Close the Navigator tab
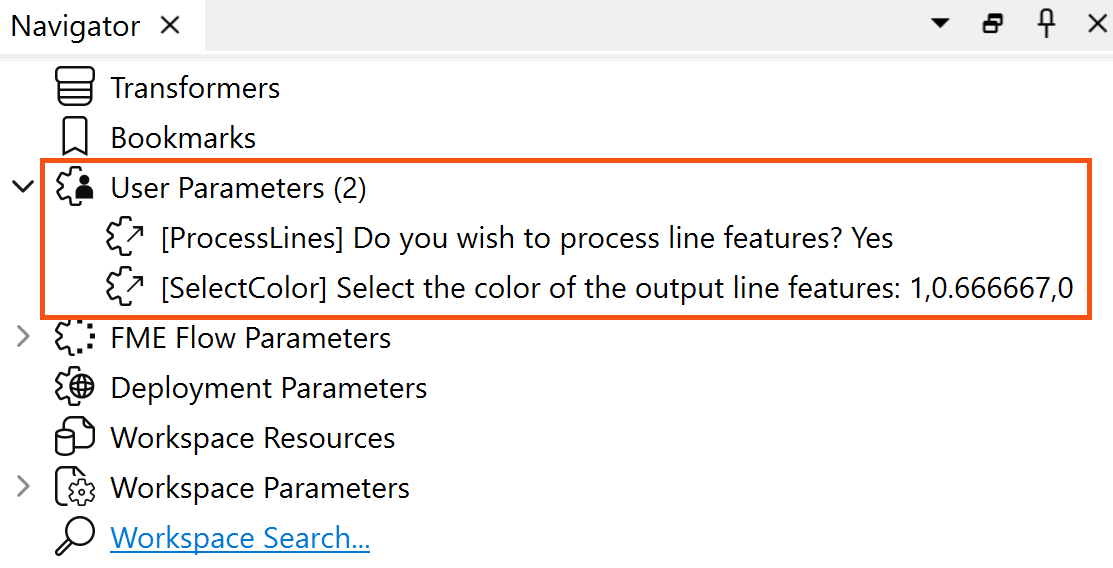1113x568 pixels. coord(170,25)
